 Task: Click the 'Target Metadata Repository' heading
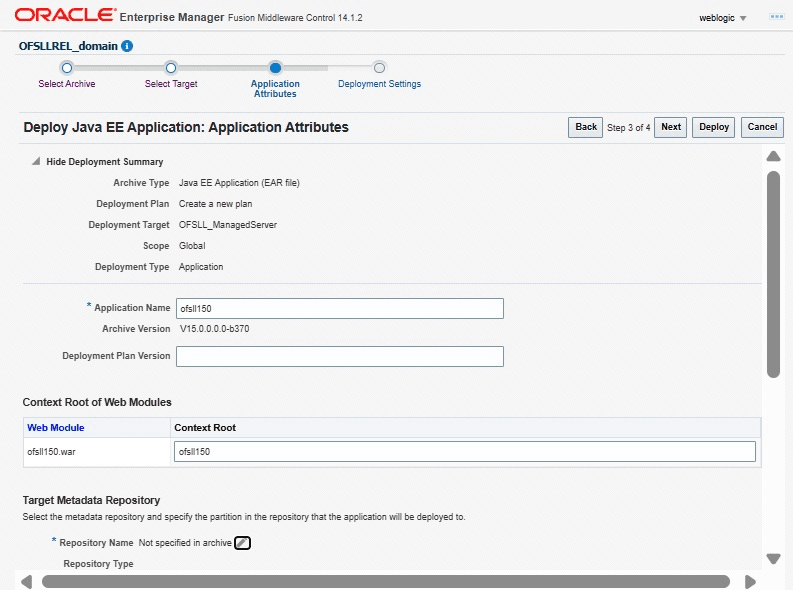coord(91,500)
